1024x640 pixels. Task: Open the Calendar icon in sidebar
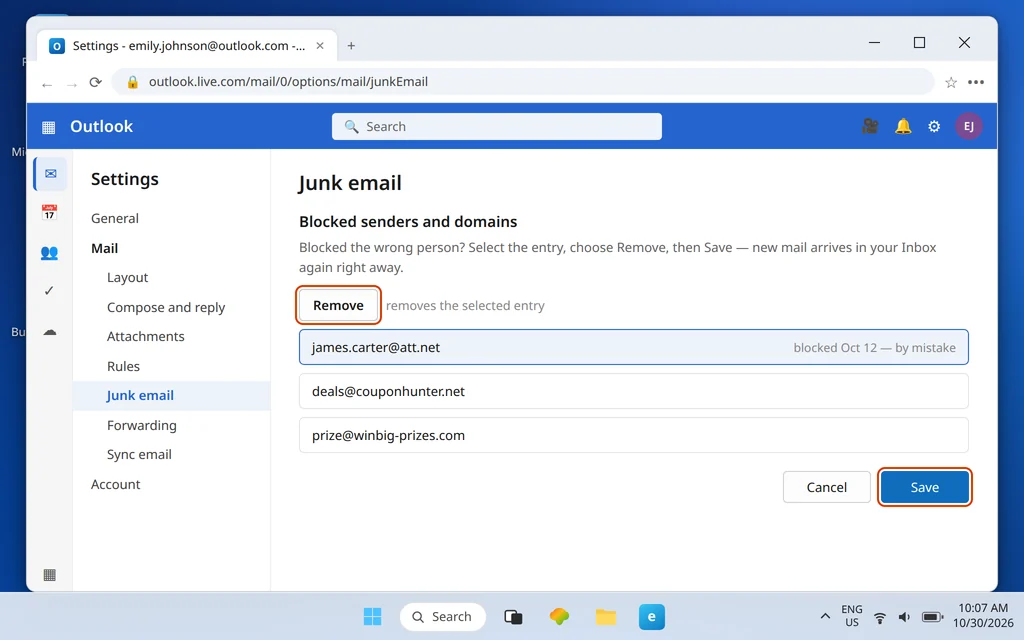point(49,212)
